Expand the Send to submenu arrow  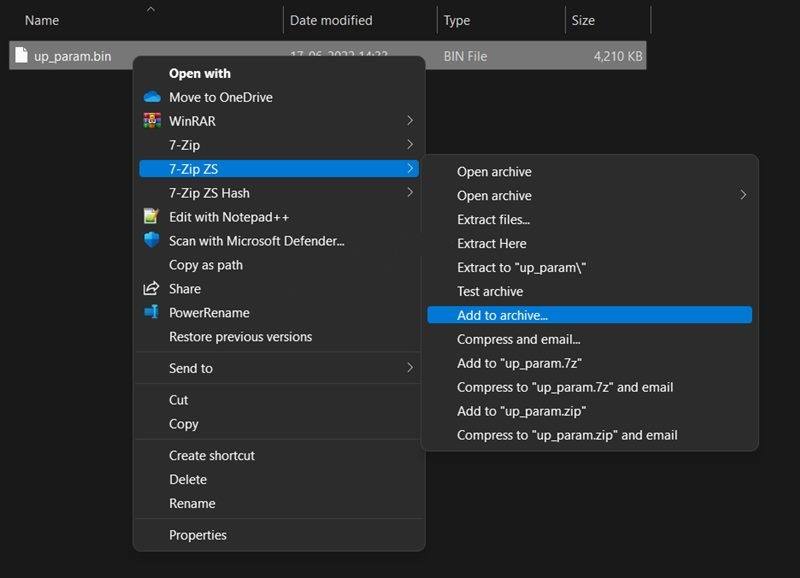(x=410, y=367)
